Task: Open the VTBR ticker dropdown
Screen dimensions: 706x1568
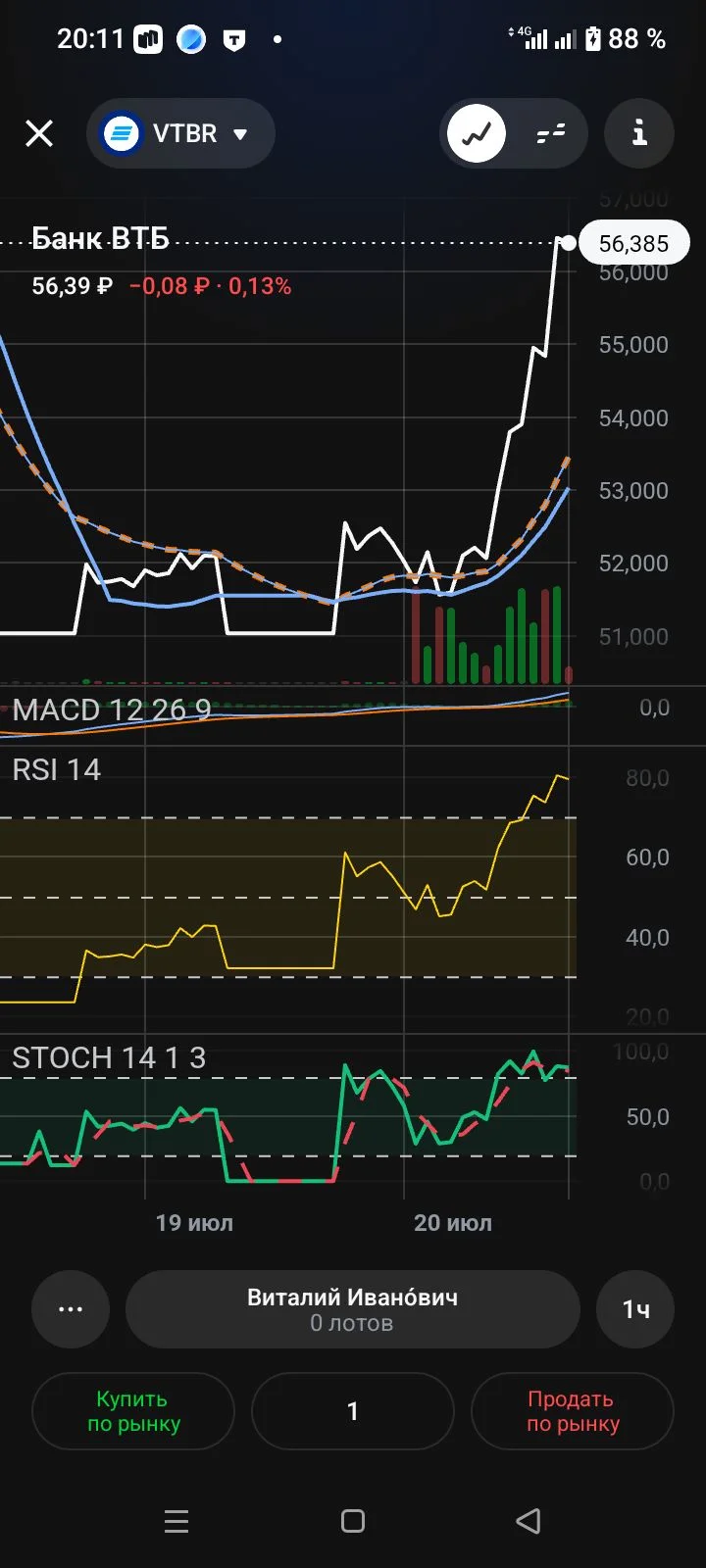Action: tap(180, 133)
